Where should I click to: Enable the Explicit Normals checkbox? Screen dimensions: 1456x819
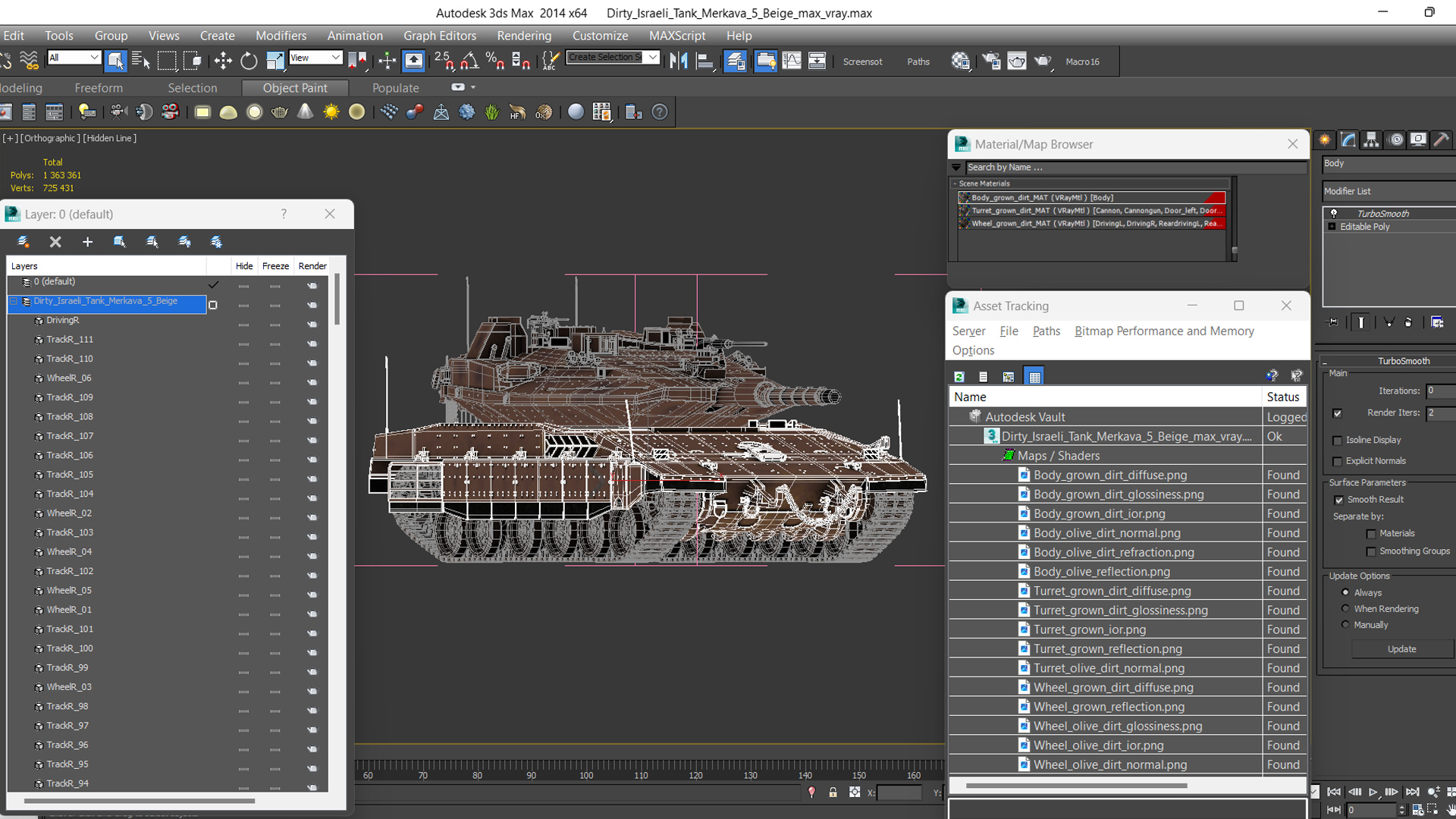tap(1338, 462)
